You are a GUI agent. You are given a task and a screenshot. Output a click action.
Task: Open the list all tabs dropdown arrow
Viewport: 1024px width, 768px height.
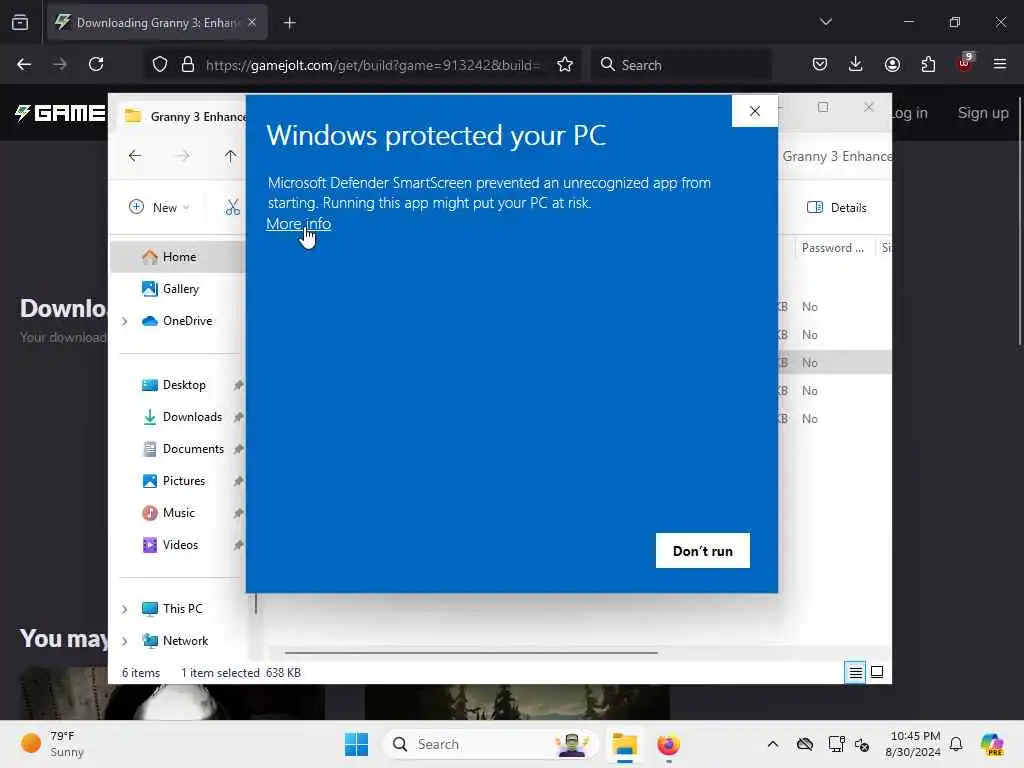pos(825,22)
